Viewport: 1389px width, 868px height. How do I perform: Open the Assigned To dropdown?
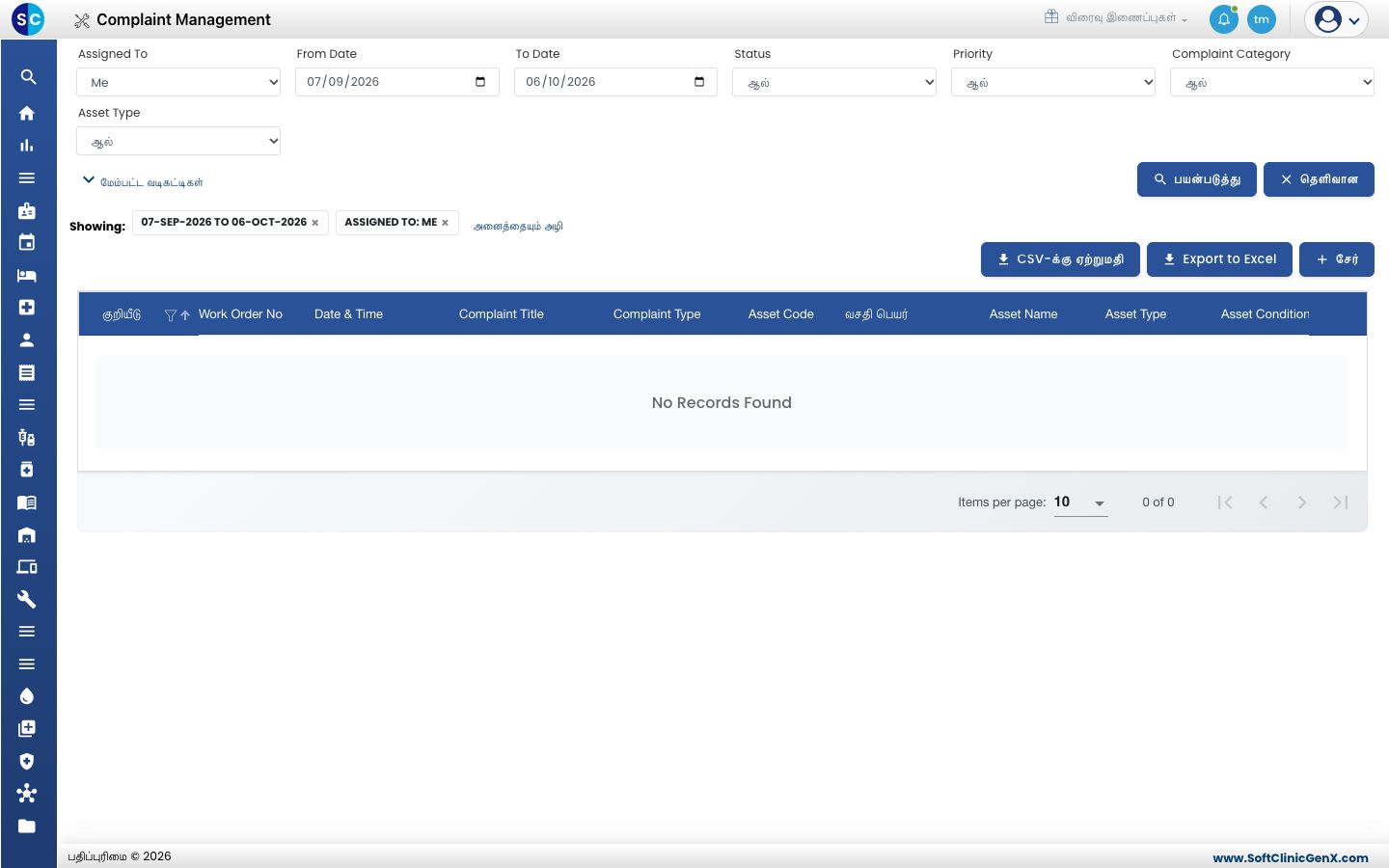pyautogui.click(x=178, y=82)
